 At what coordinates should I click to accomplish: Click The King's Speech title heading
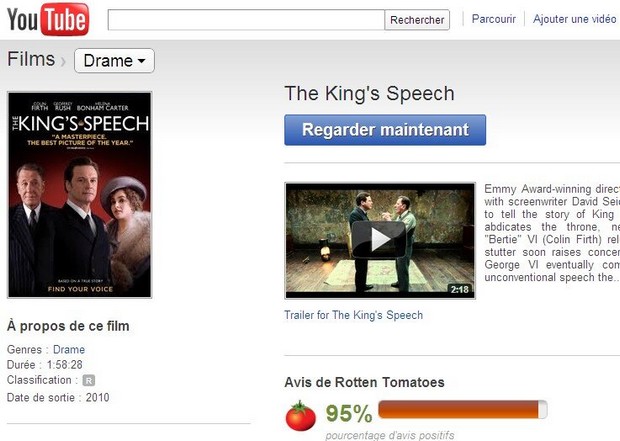pos(369,94)
